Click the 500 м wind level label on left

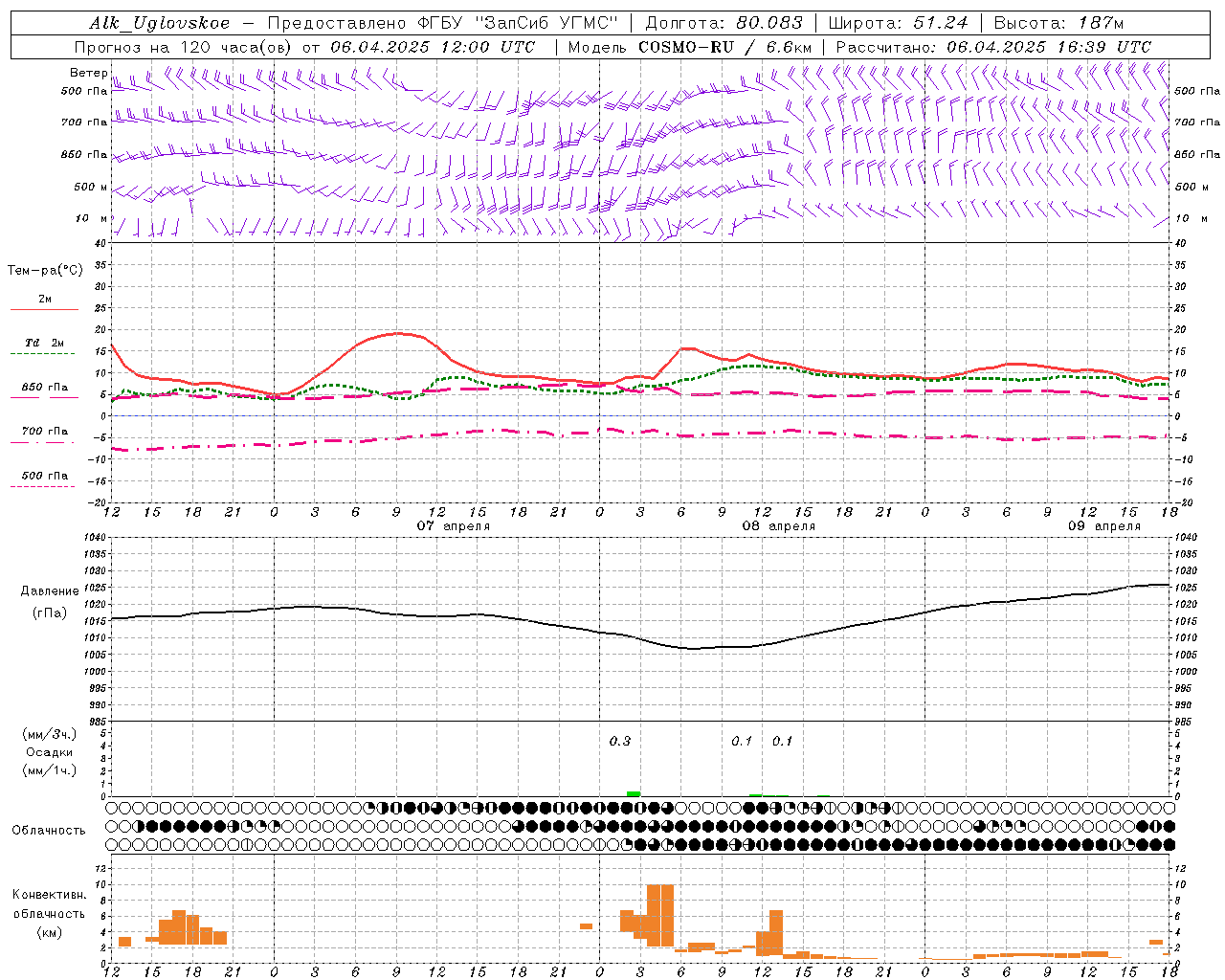click(91, 187)
